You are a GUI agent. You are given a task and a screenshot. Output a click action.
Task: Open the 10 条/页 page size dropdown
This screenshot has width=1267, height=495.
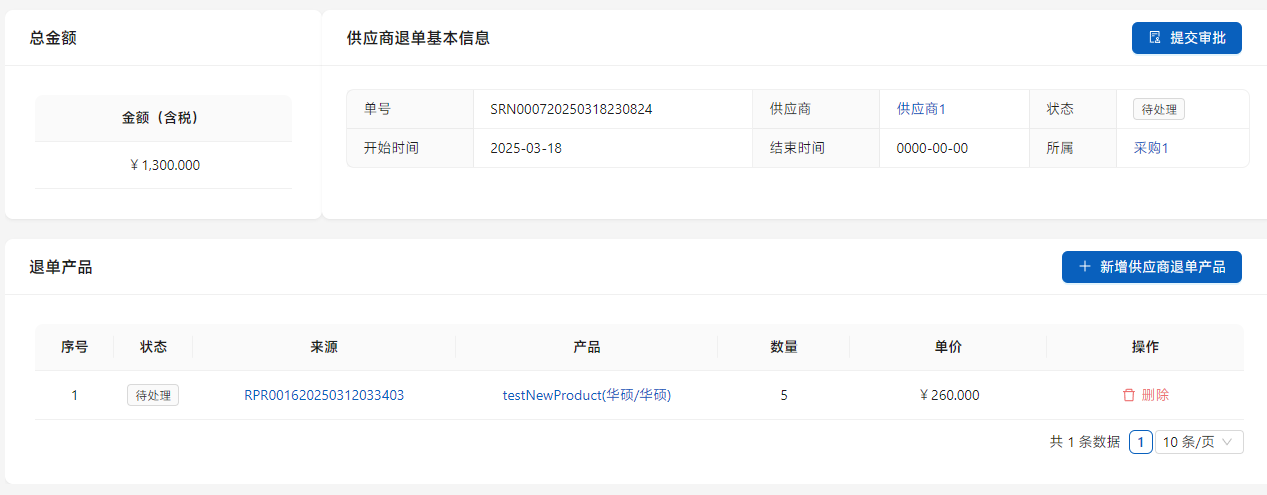1199,442
